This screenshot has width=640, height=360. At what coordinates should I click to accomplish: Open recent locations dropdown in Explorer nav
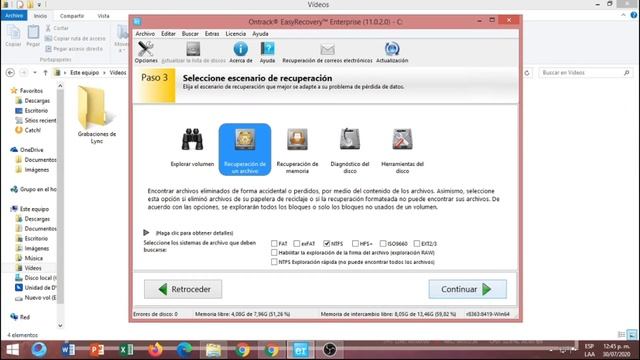click(35, 73)
